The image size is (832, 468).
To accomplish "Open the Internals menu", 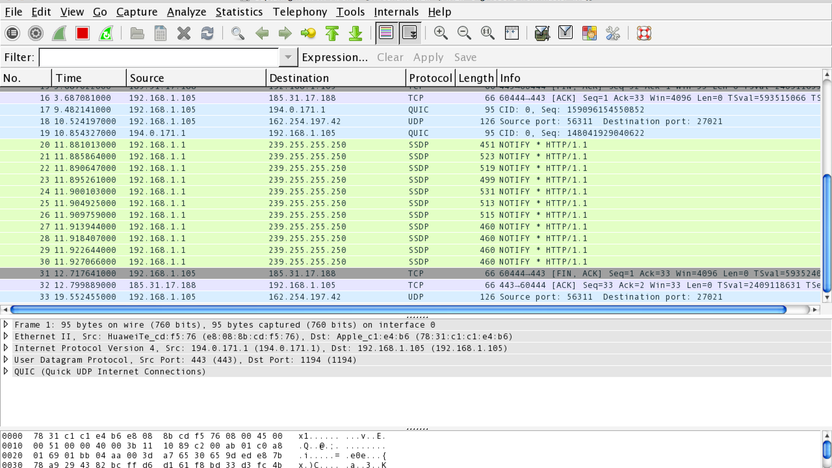I will (396, 12).
